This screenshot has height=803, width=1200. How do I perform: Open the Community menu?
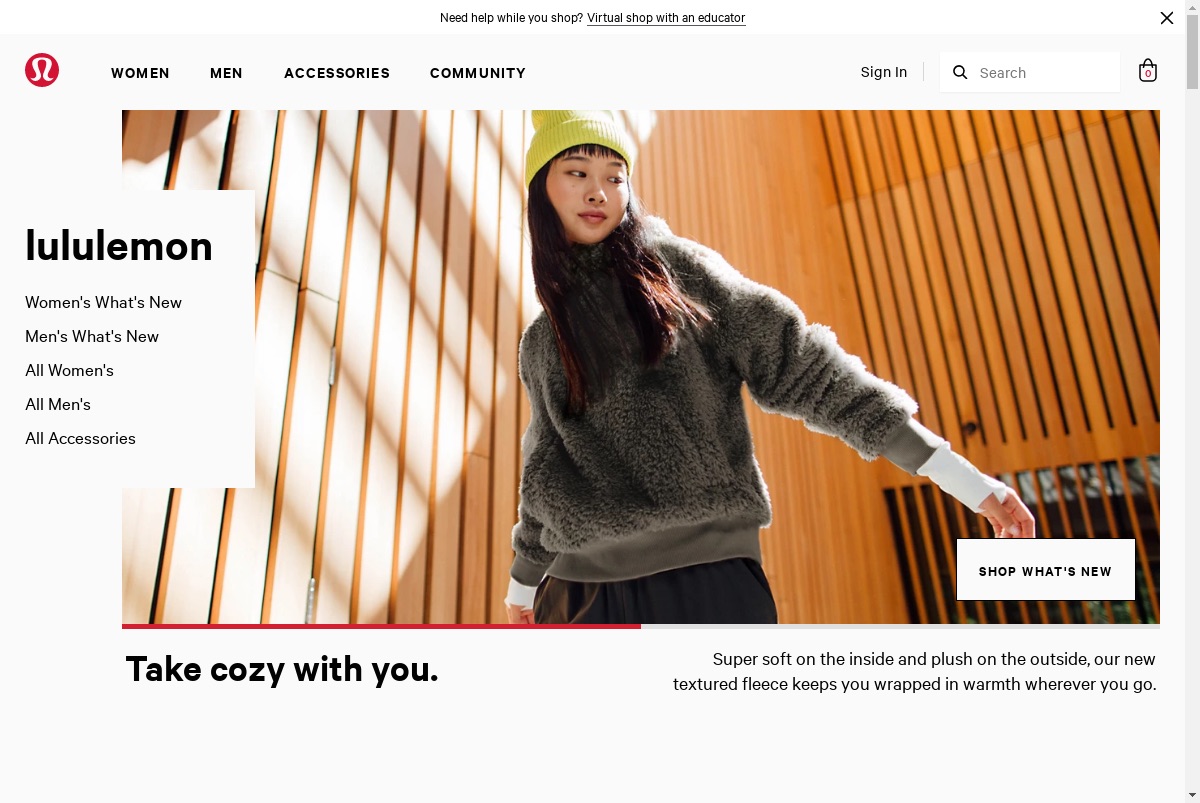(x=478, y=73)
